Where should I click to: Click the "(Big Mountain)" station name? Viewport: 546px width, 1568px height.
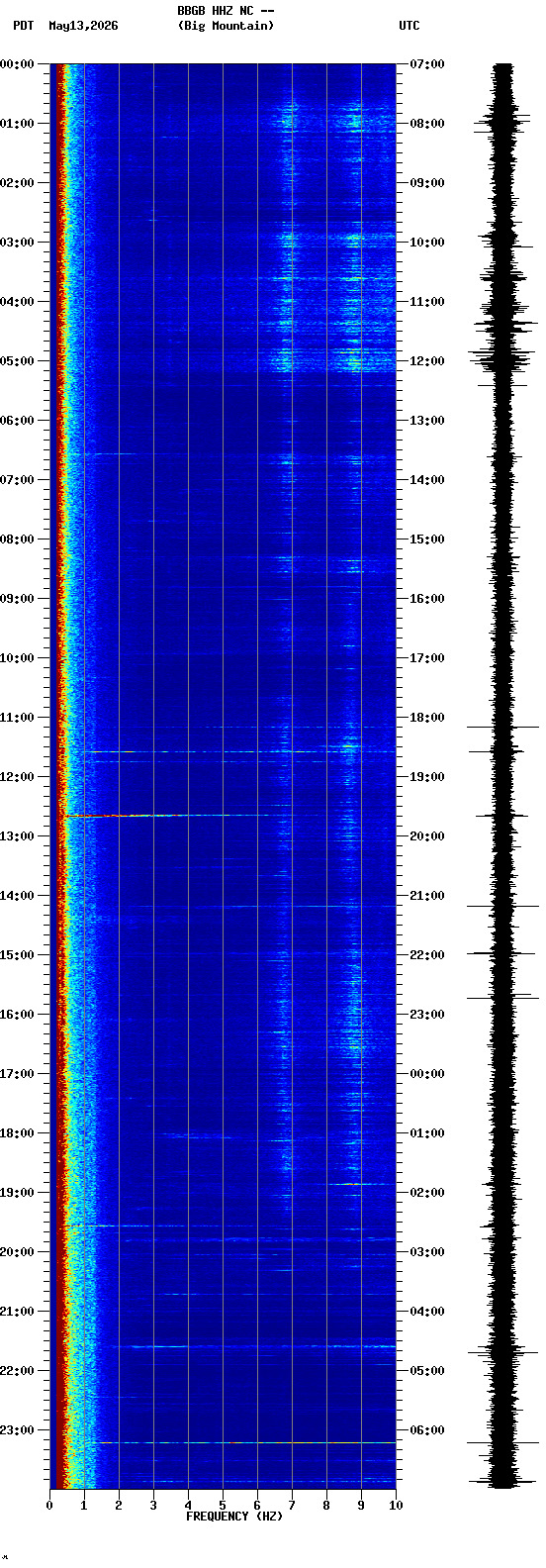point(226,26)
